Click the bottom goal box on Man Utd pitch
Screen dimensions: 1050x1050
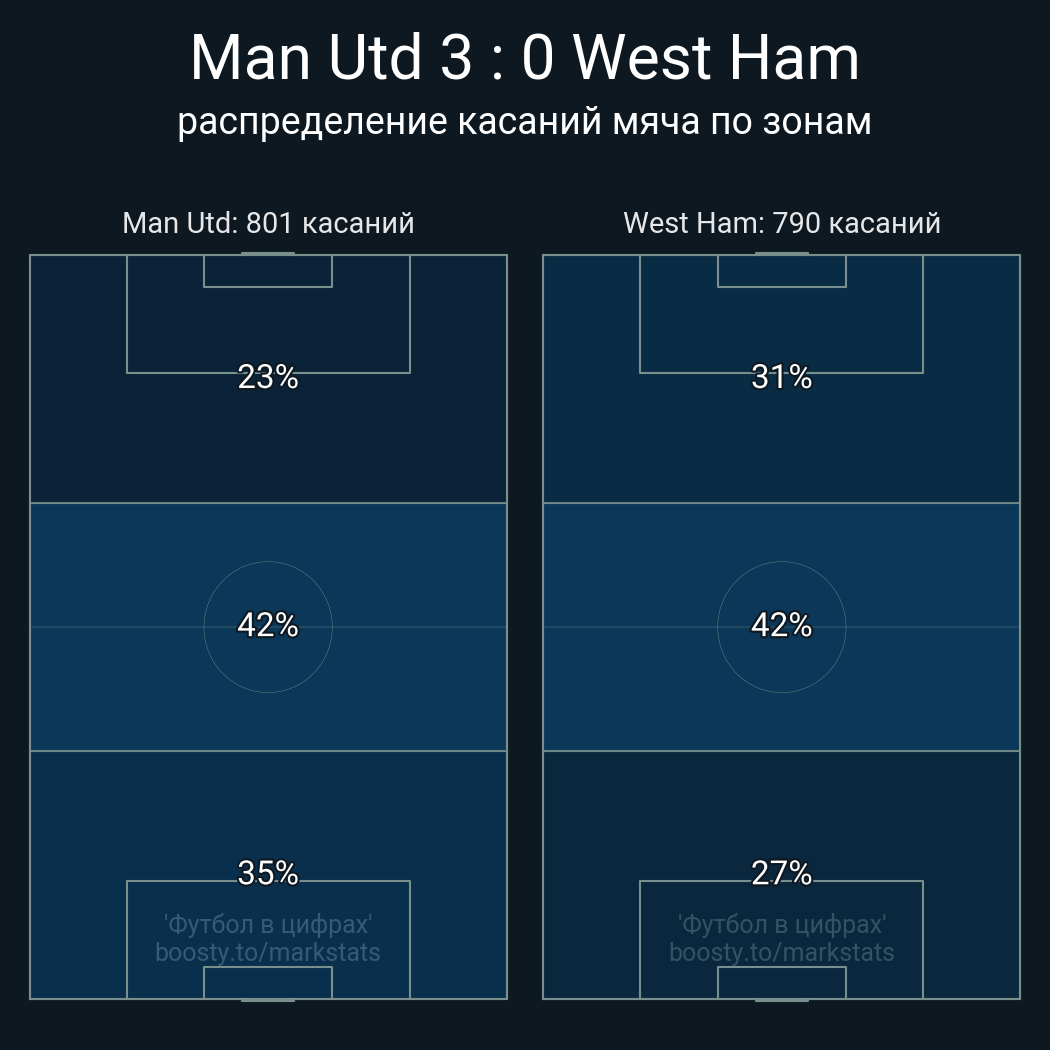pyautogui.click(x=268, y=982)
